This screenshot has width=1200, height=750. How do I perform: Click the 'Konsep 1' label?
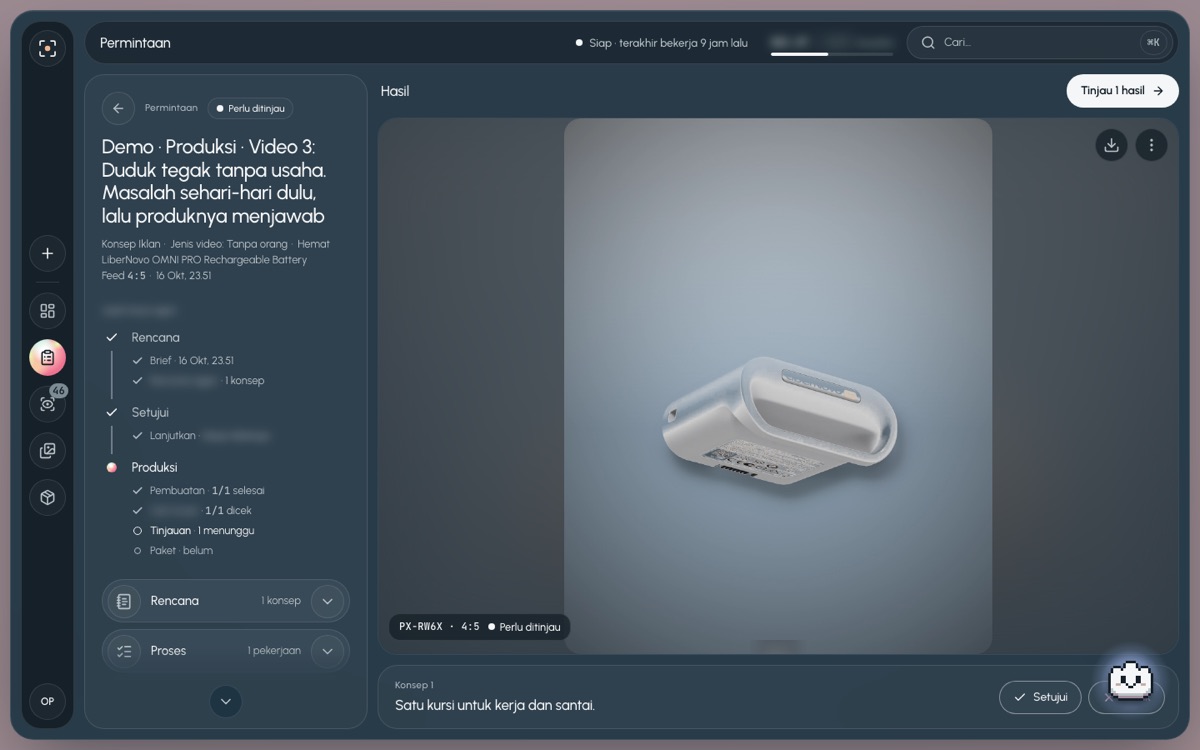[x=414, y=685]
